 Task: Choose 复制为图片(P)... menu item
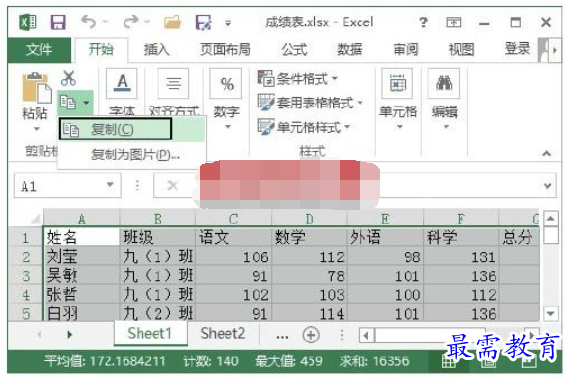pos(135,155)
